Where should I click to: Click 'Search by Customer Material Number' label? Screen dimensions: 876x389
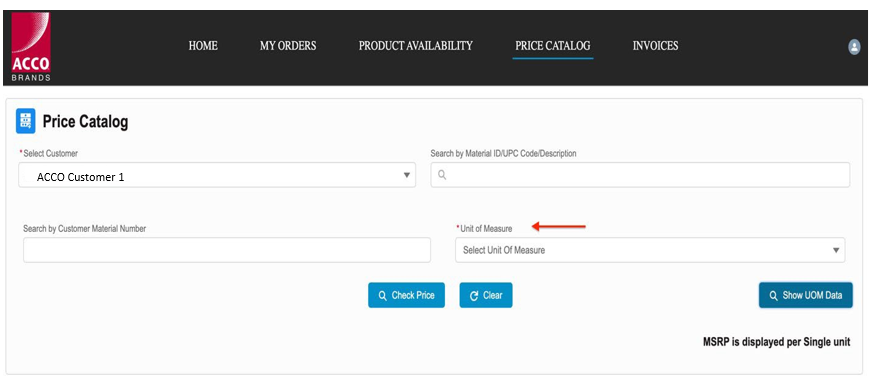pyautogui.click(x=84, y=228)
